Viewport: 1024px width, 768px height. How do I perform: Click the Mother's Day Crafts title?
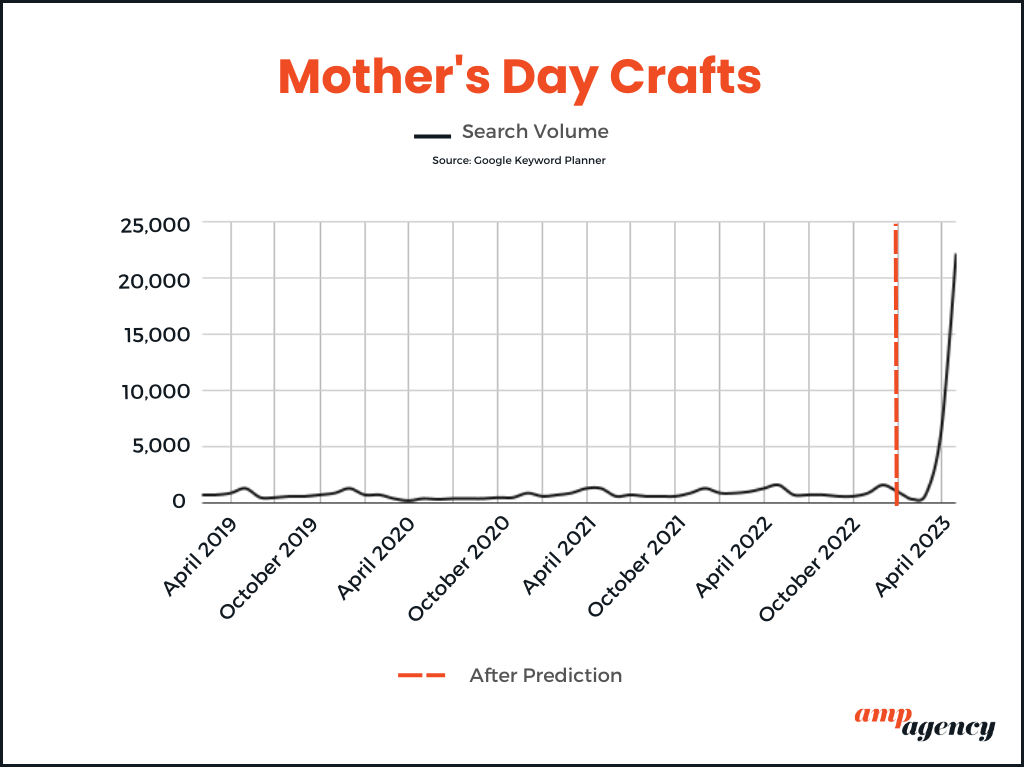520,78
